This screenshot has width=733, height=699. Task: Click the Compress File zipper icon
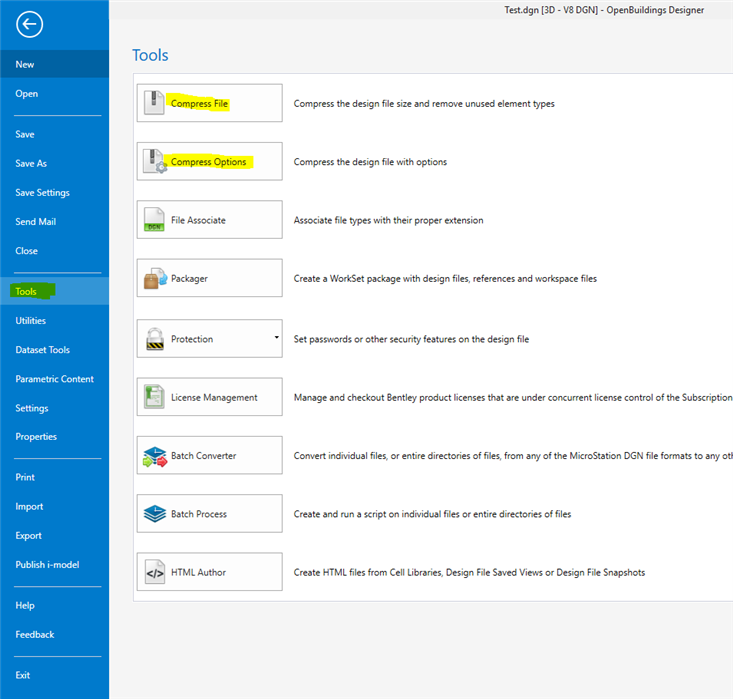154,102
